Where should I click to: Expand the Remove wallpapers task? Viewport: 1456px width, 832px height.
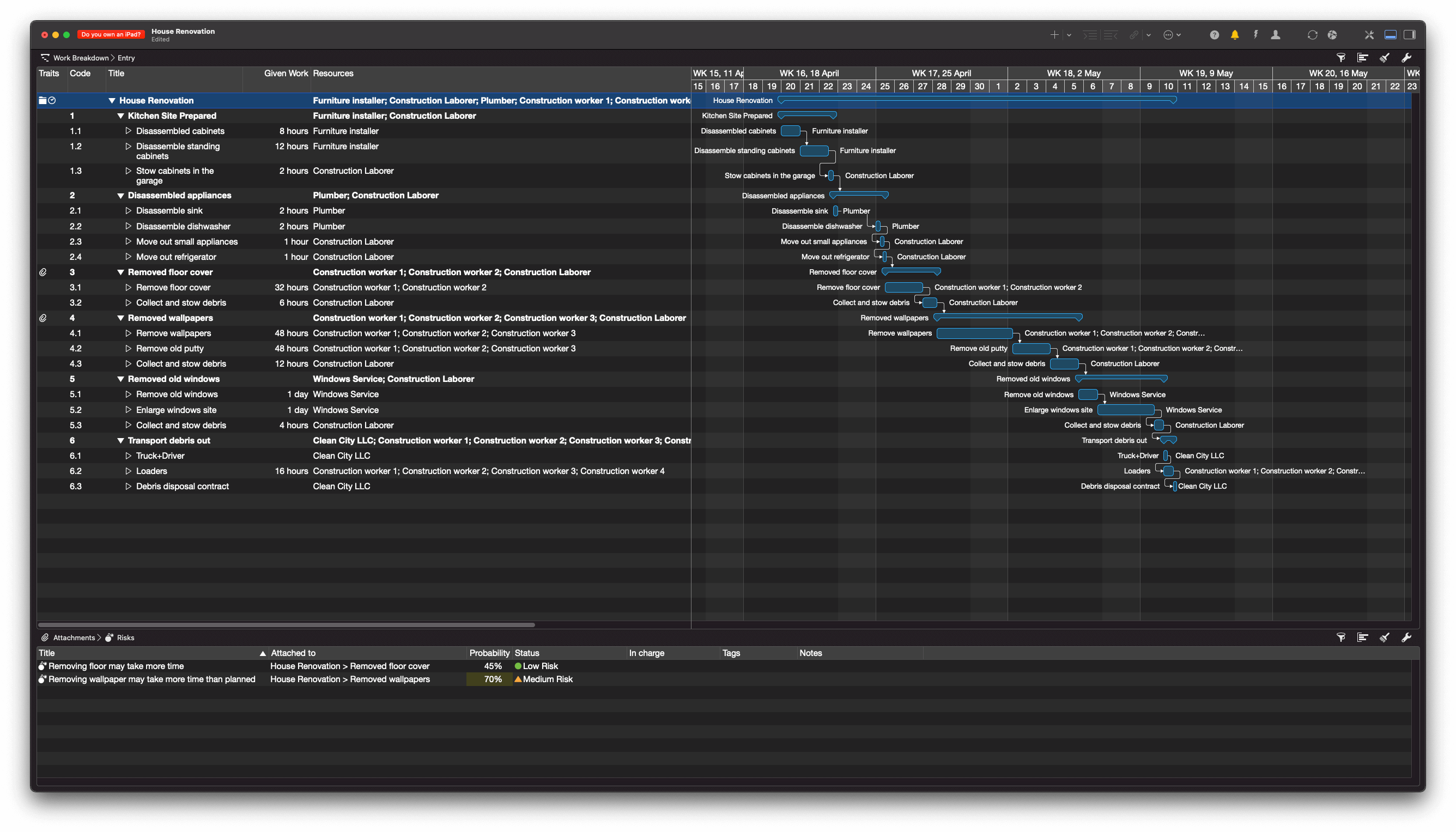(129, 333)
